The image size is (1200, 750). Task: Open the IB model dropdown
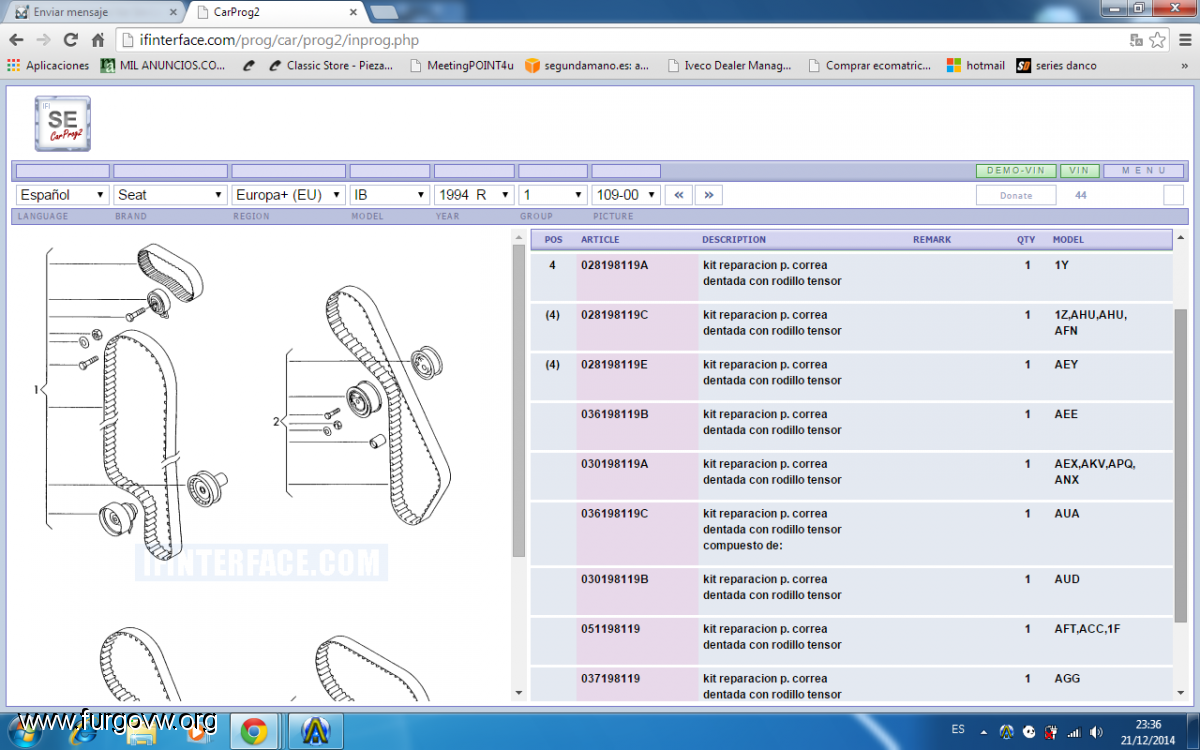(x=390, y=195)
